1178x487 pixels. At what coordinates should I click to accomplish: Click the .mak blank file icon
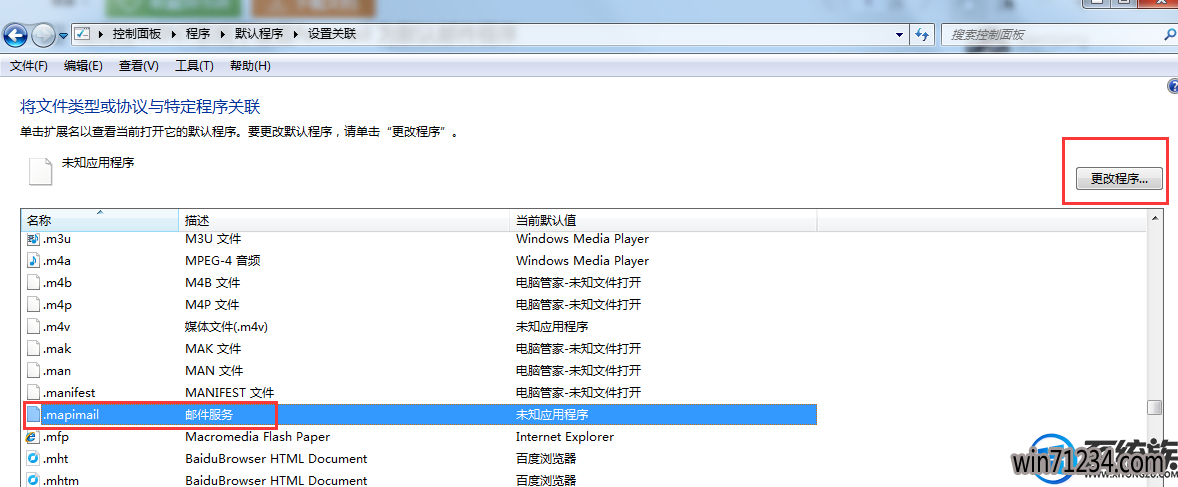pyautogui.click(x=33, y=349)
